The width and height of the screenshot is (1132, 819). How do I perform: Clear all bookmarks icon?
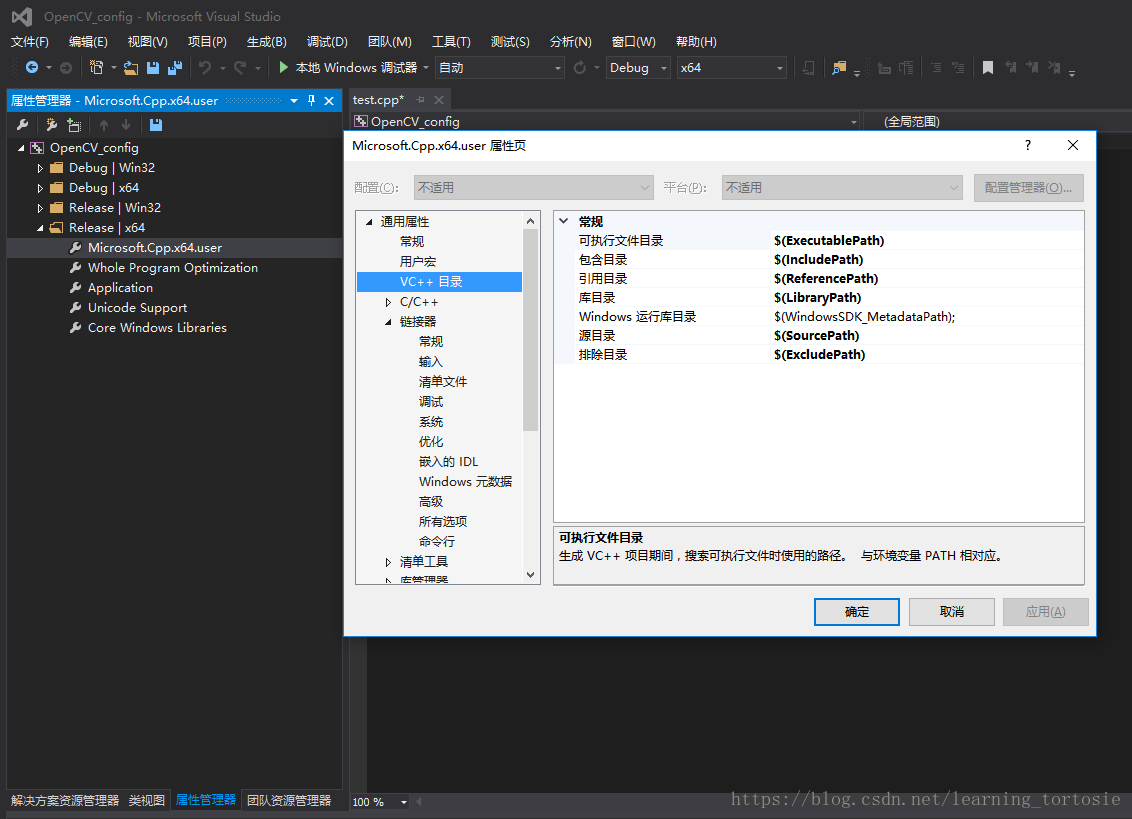click(x=1055, y=68)
